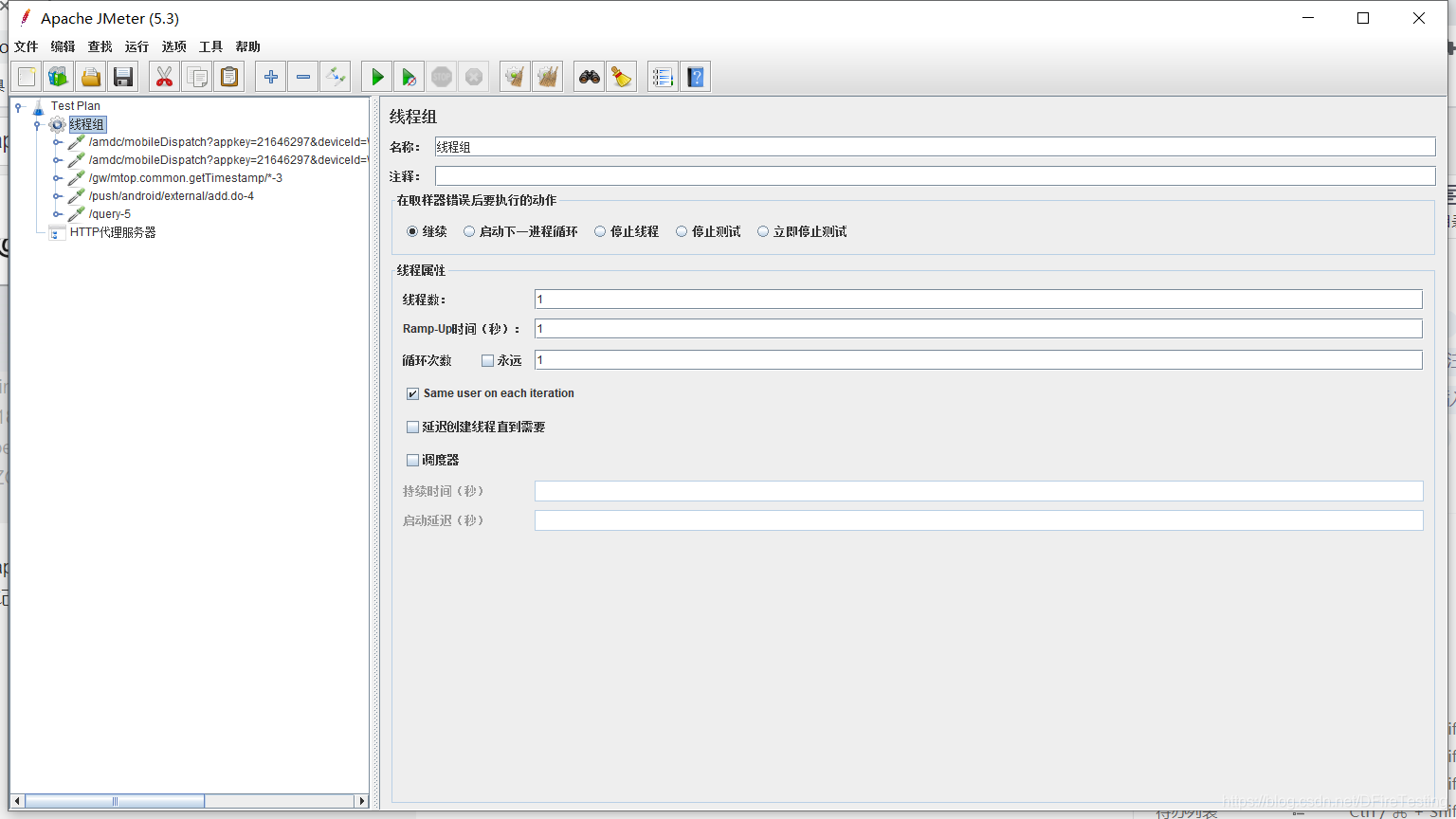Click the Cut scissors icon
Screen dimensions: 1456x819
pyautogui.click(x=165, y=77)
